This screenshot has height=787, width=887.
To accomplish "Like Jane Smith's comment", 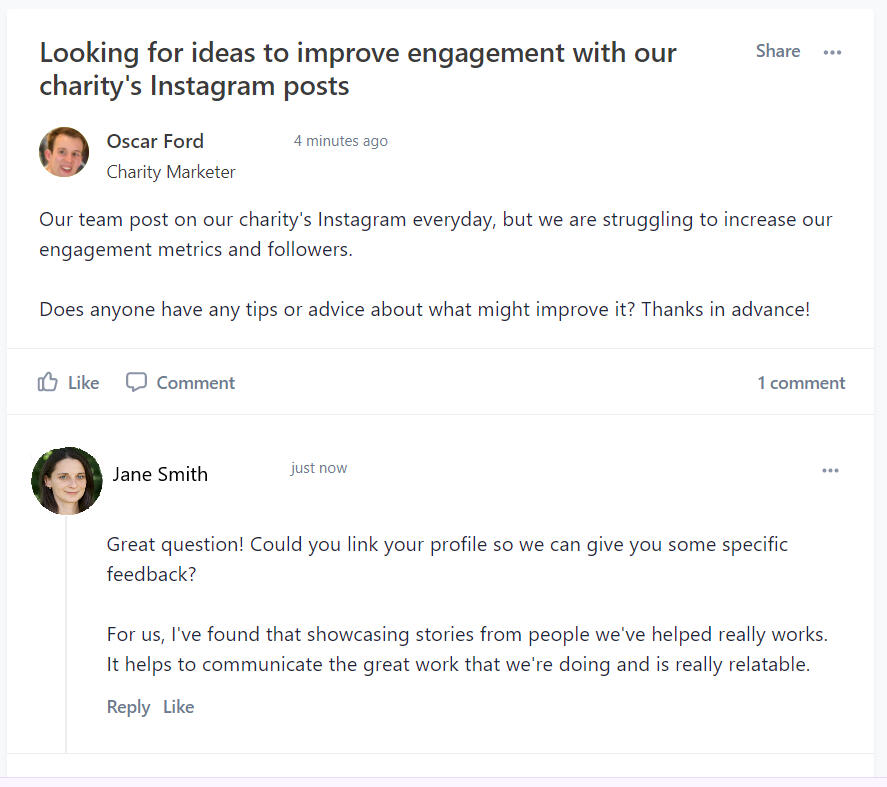I will [178, 707].
